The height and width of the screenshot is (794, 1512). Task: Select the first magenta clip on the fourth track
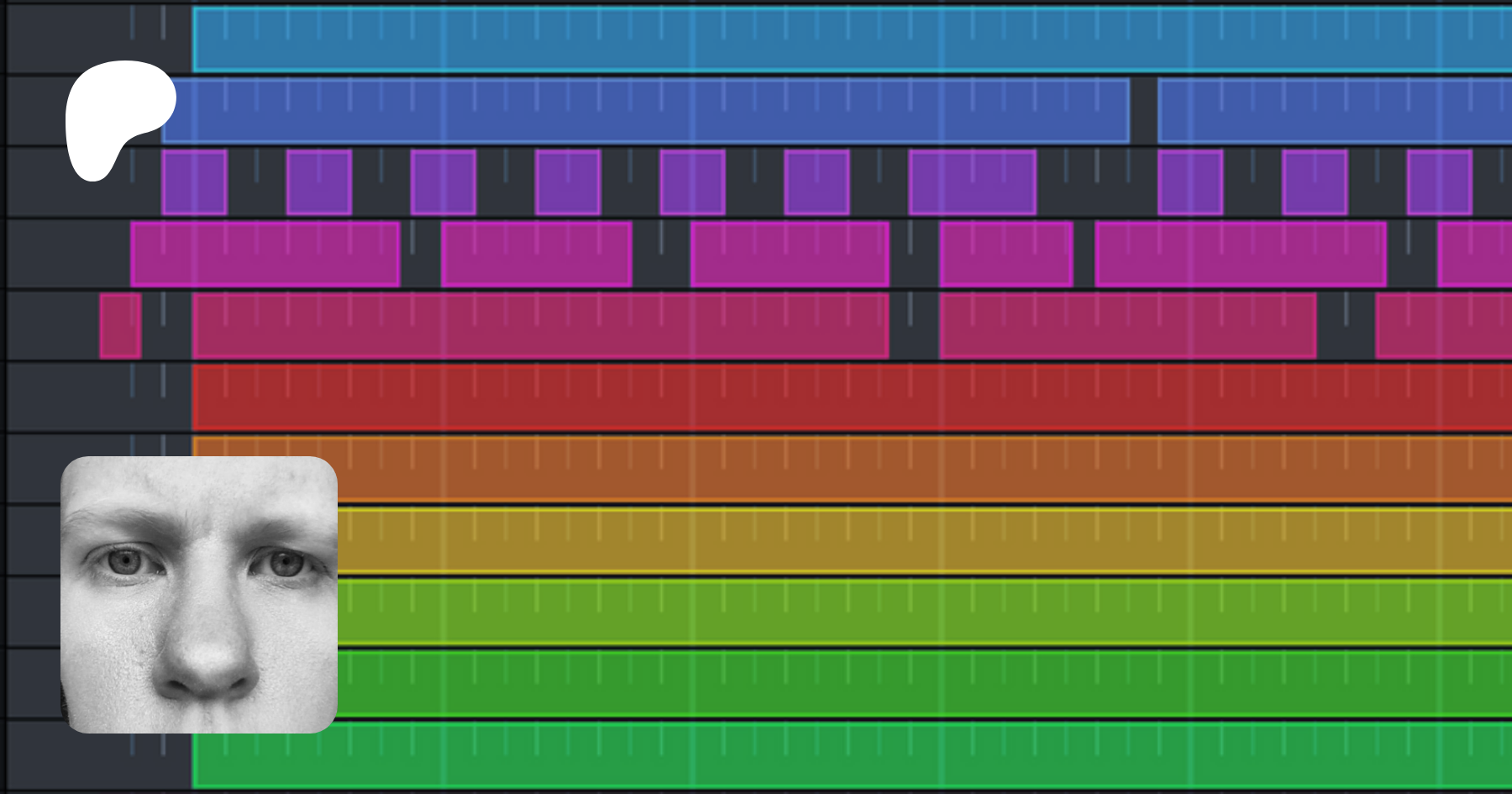tap(265, 254)
